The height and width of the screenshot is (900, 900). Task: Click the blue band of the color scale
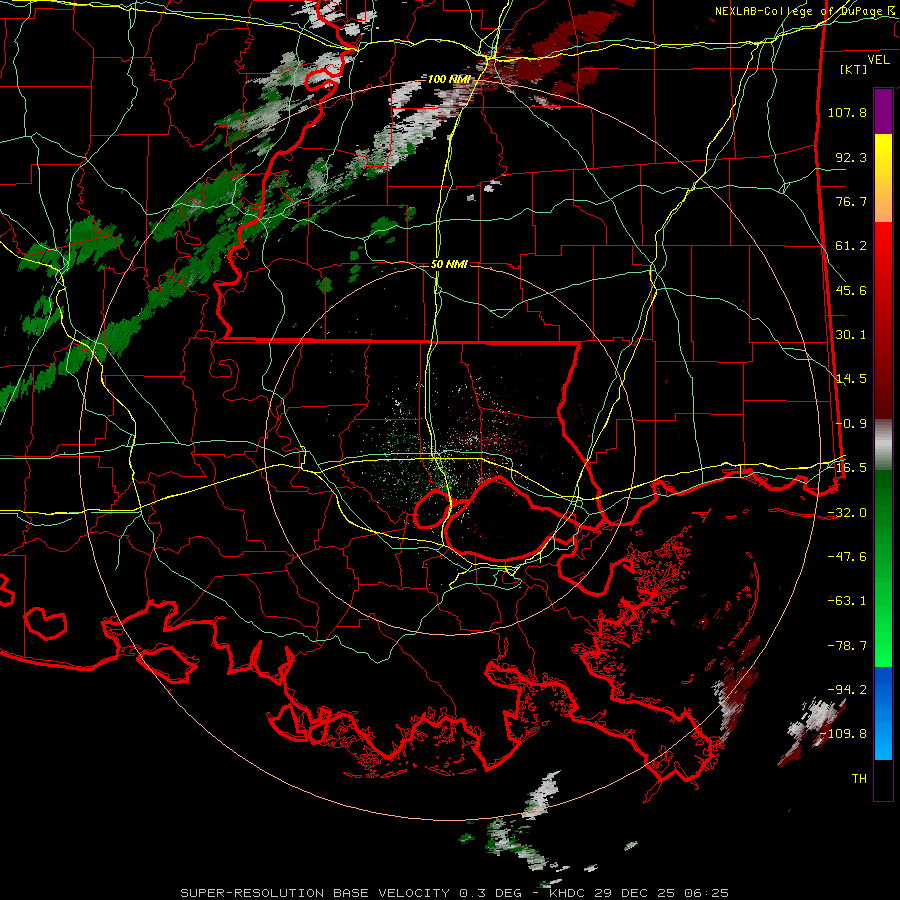point(883,713)
